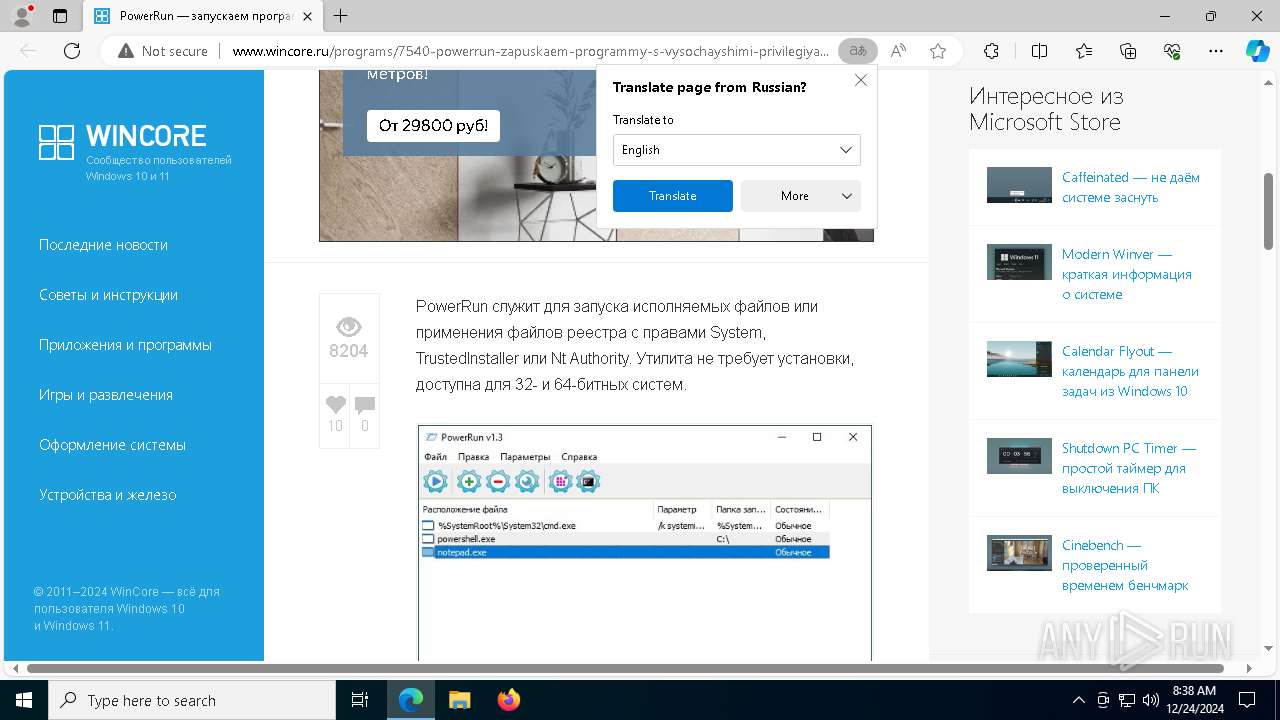The width and height of the screenshot is (1280, 720).
Task: Open File Explorer from taskbar
Action: coord(459,700)
